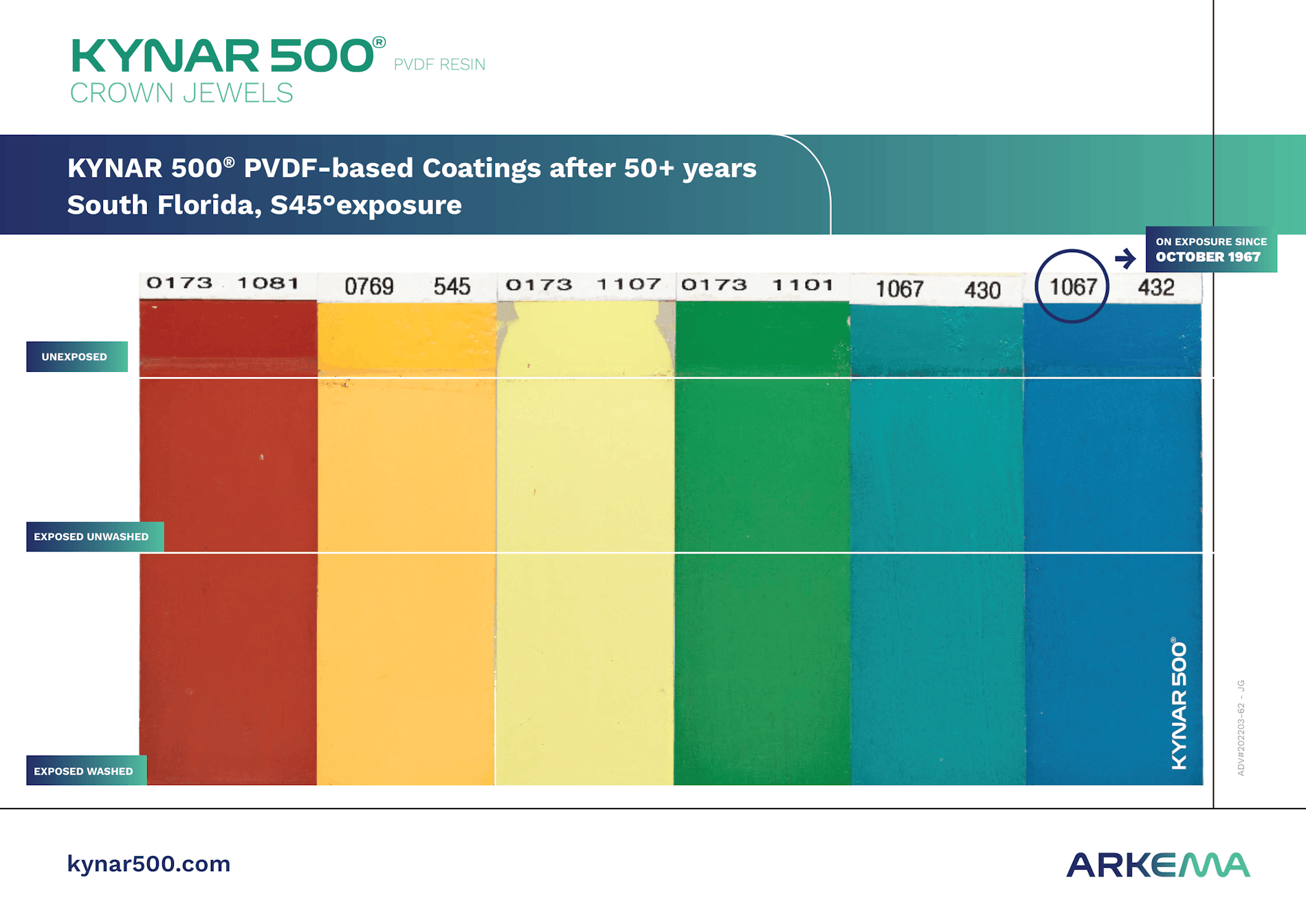This screenshot has width=1306, height=924.
Task: Click the PVDF RESIN text
Action: click(439, 64)
